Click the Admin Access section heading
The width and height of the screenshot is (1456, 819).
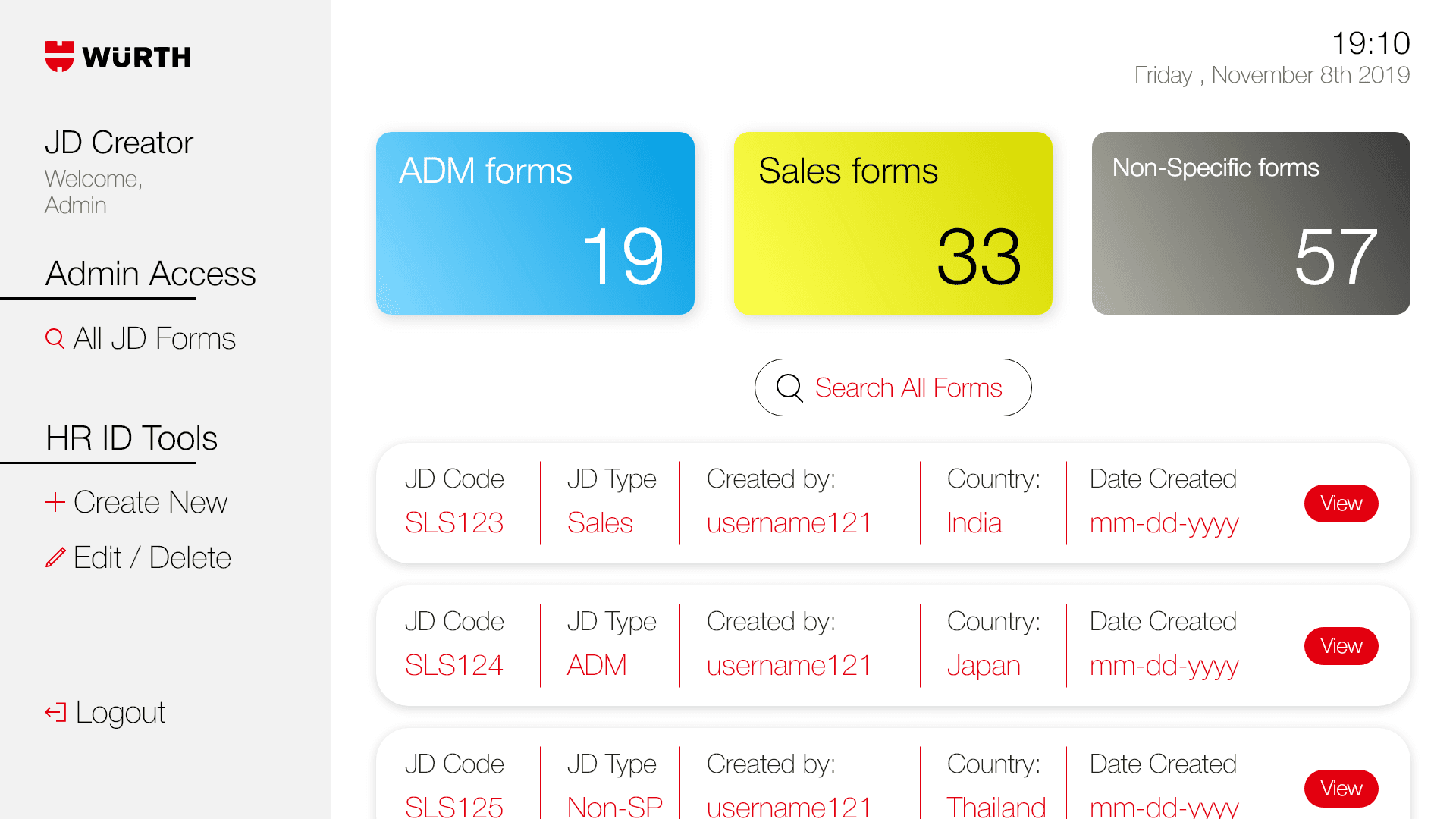pyautogui.click(x=150, y=274)
